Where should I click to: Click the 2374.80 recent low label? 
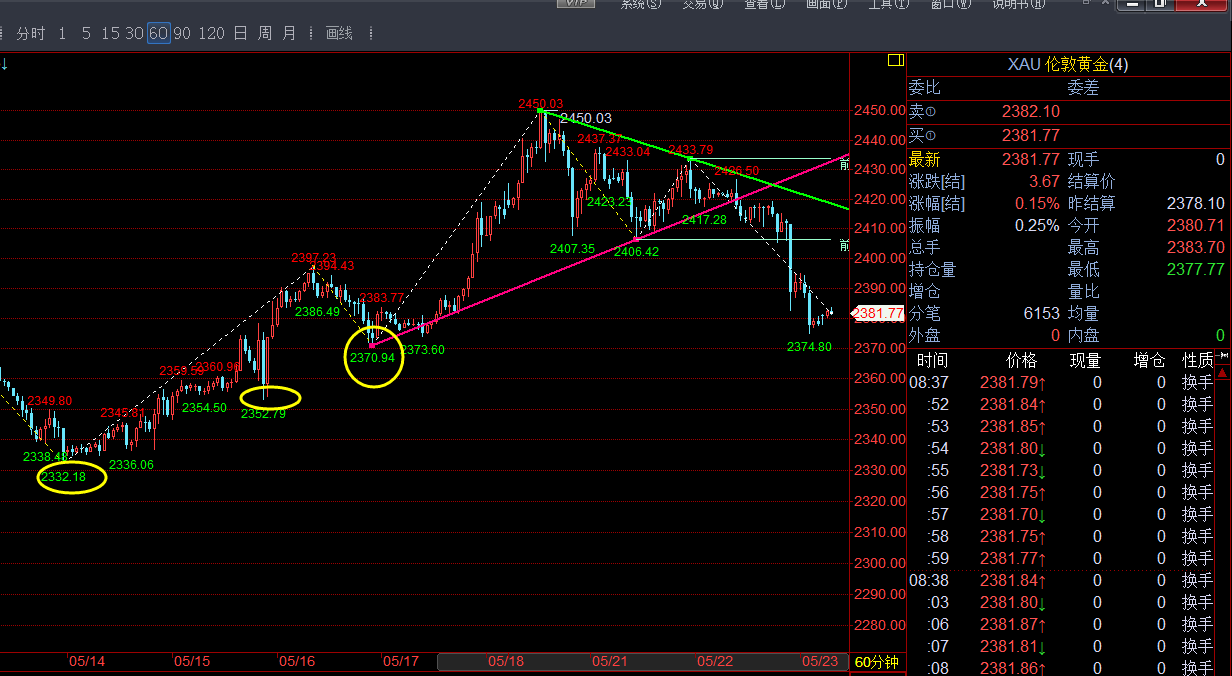point(809,347)
